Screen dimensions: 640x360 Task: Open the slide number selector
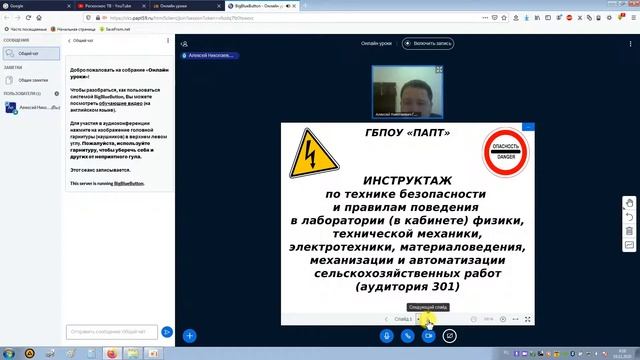tap(407, 319)
